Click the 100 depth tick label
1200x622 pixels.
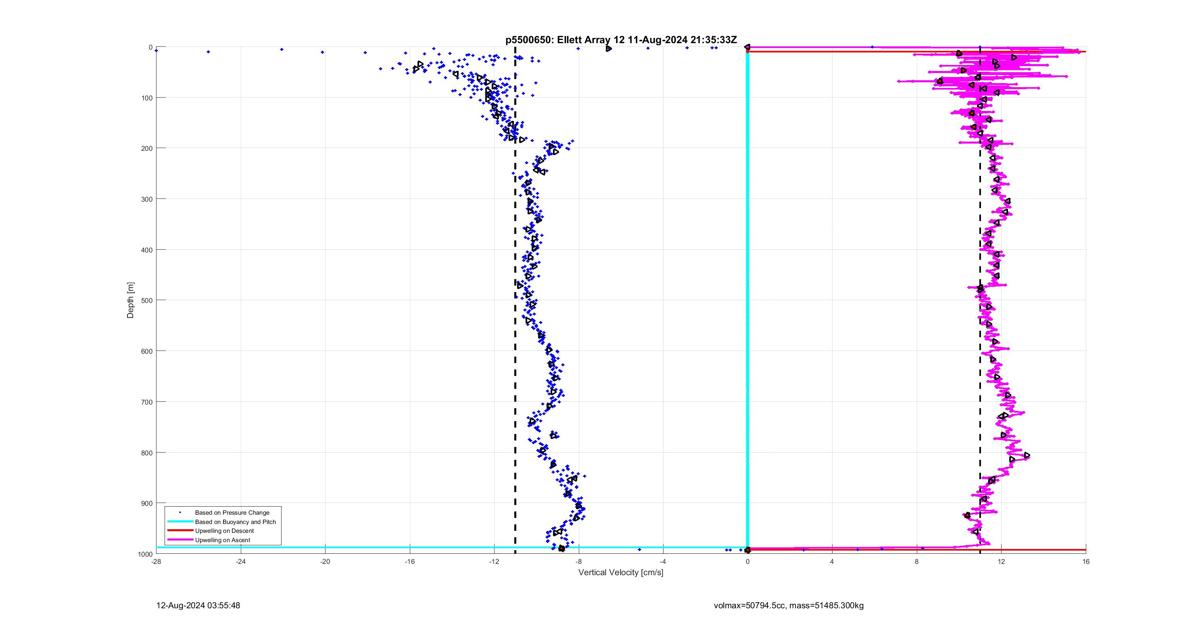pyautogui.click(x=146, y=98)
